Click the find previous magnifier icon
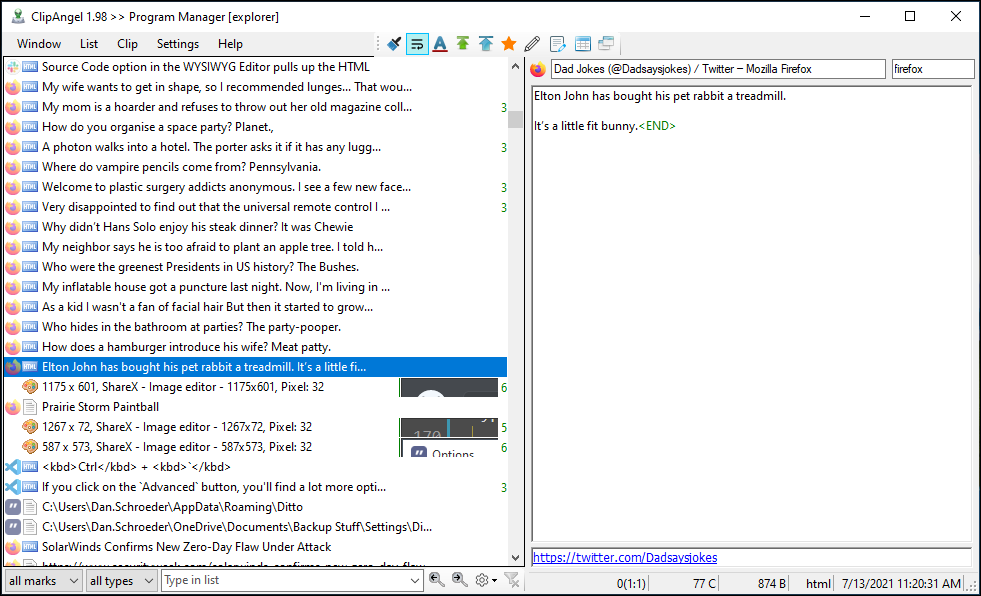981x596 pixels. (437, 580)
